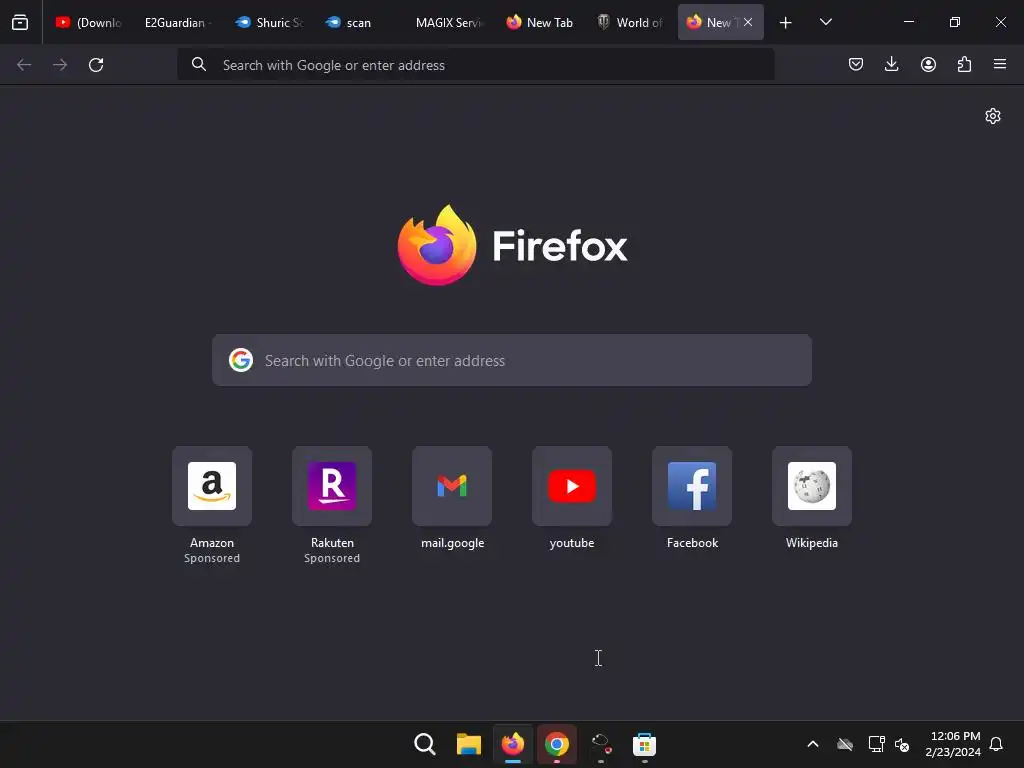Viewport: 1024px width, 768px height.
Task: Open Microsoft Store from taskbar
Action: tap(644, 744)
